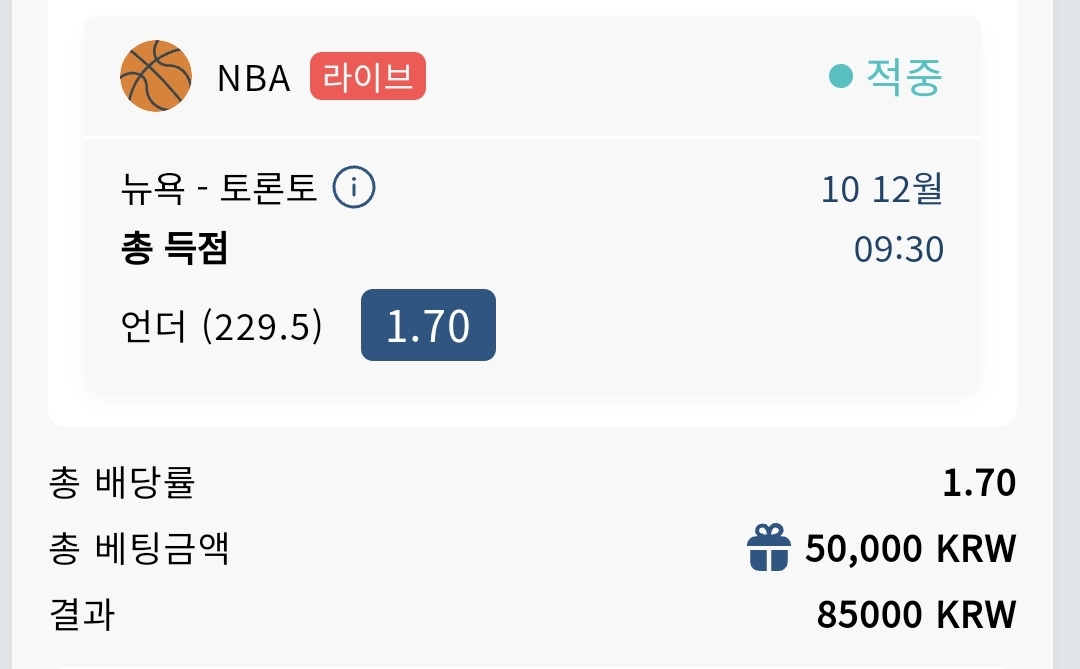Click the total odds value 1.70

point(979,482)
